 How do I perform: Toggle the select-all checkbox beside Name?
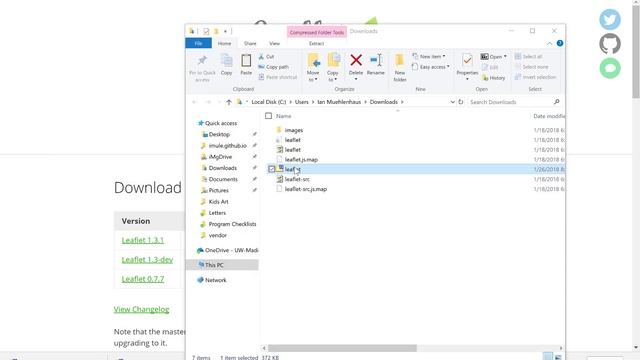click(268, 116)
